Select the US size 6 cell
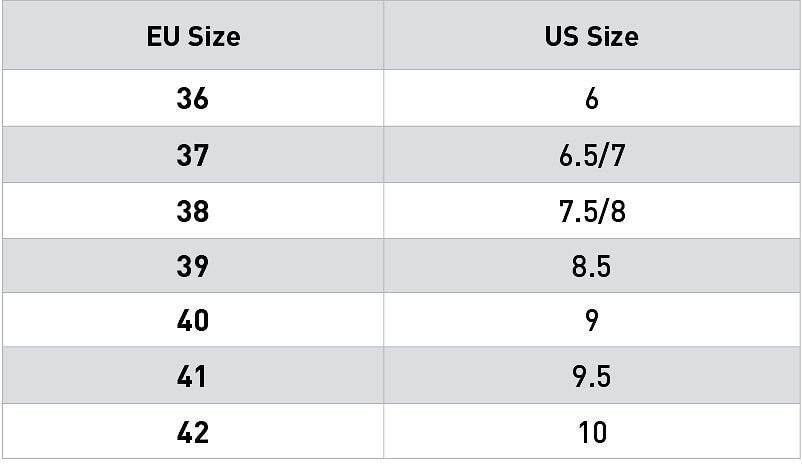The height and width of the screenshot is (471, 802). pyautogui.click(x=592, y=99)
